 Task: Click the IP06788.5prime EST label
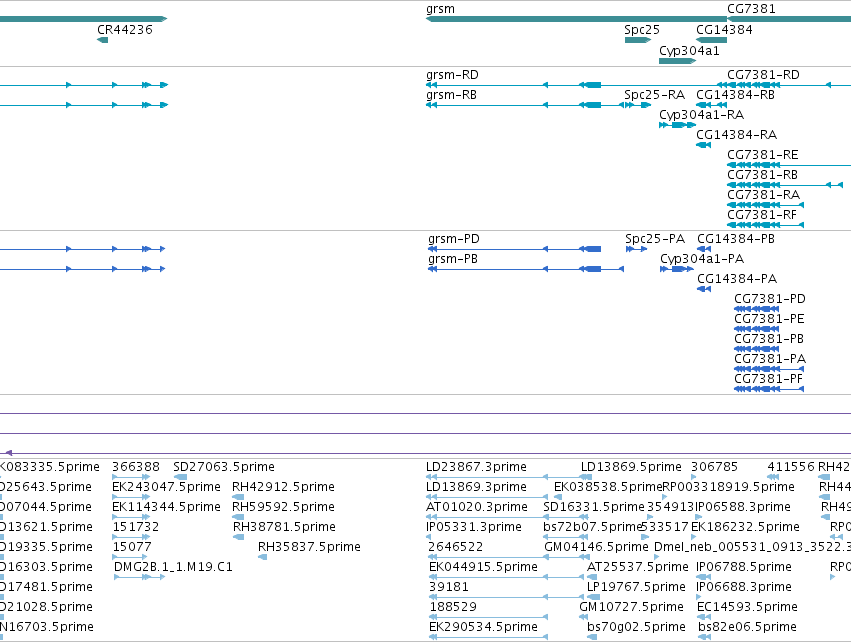click(x=744, y=567)
